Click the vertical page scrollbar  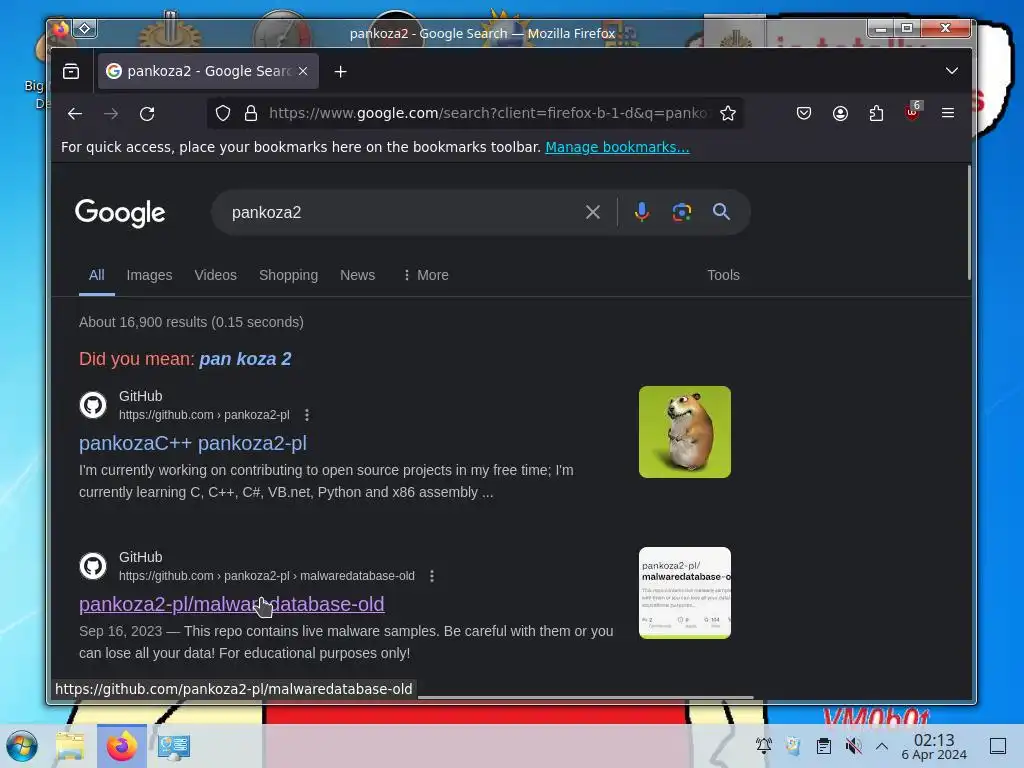coord(968,223)
